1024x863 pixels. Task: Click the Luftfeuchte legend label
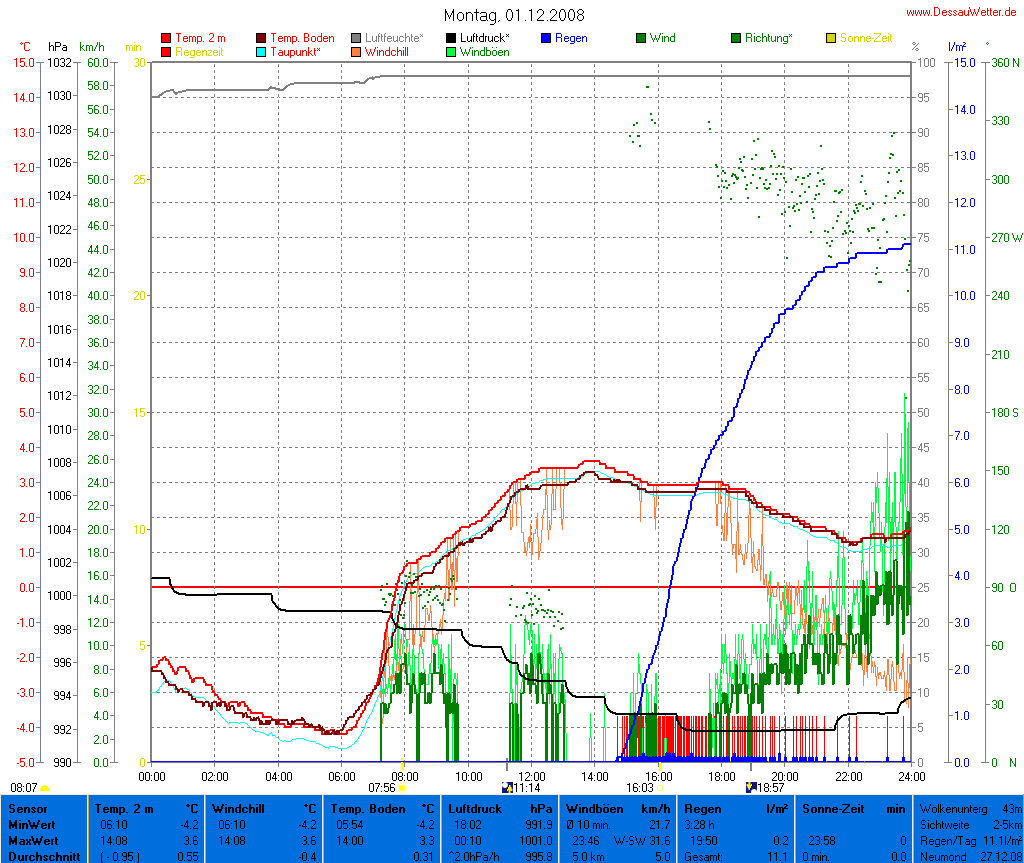[394, 38]
